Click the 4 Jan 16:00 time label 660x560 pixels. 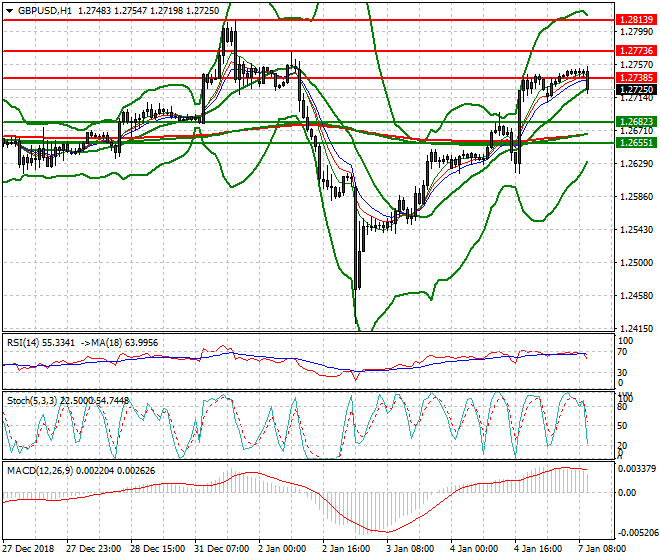(x=538, y=549)
